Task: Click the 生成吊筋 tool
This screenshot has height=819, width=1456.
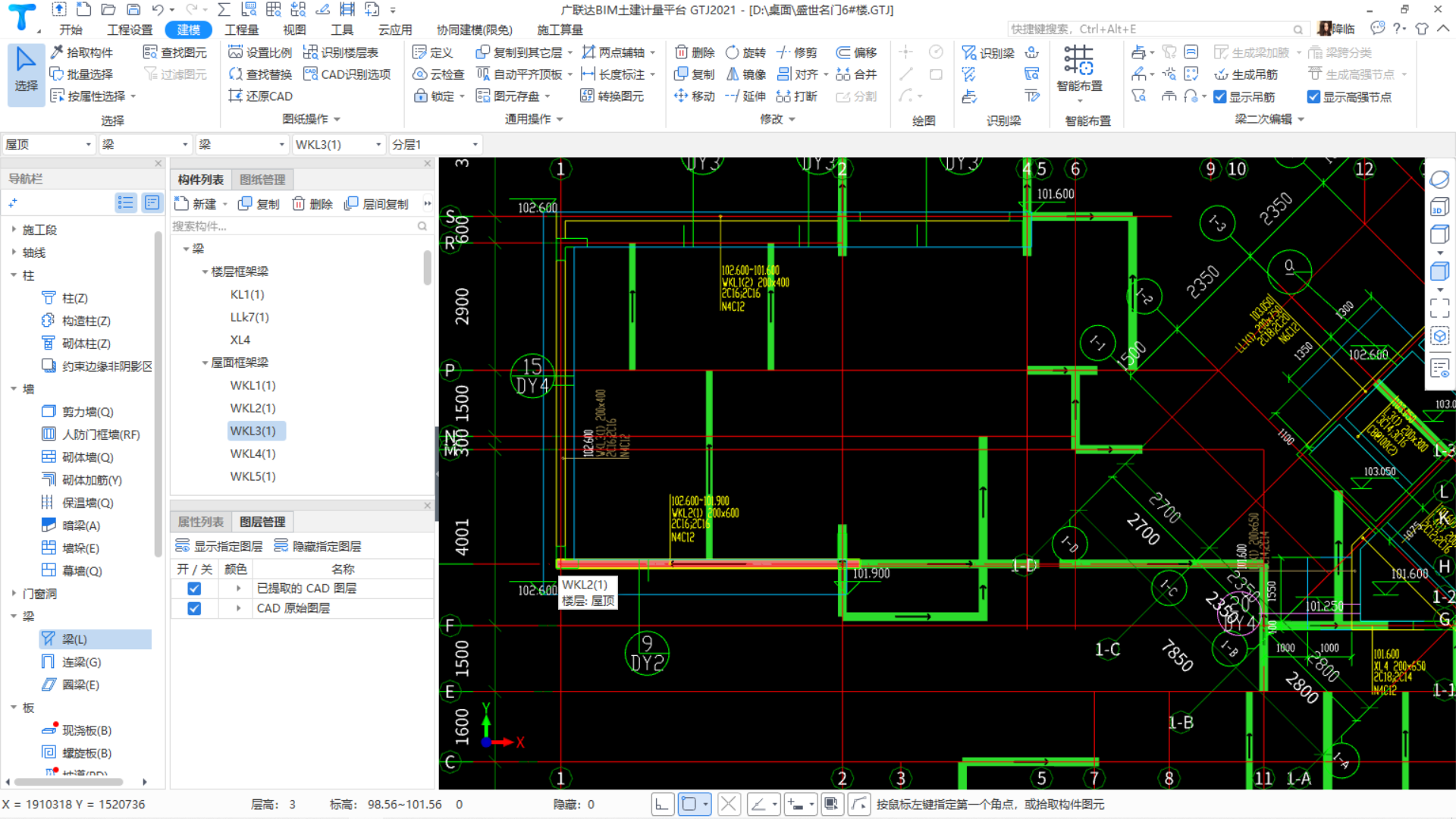Action: [1246, 74]
